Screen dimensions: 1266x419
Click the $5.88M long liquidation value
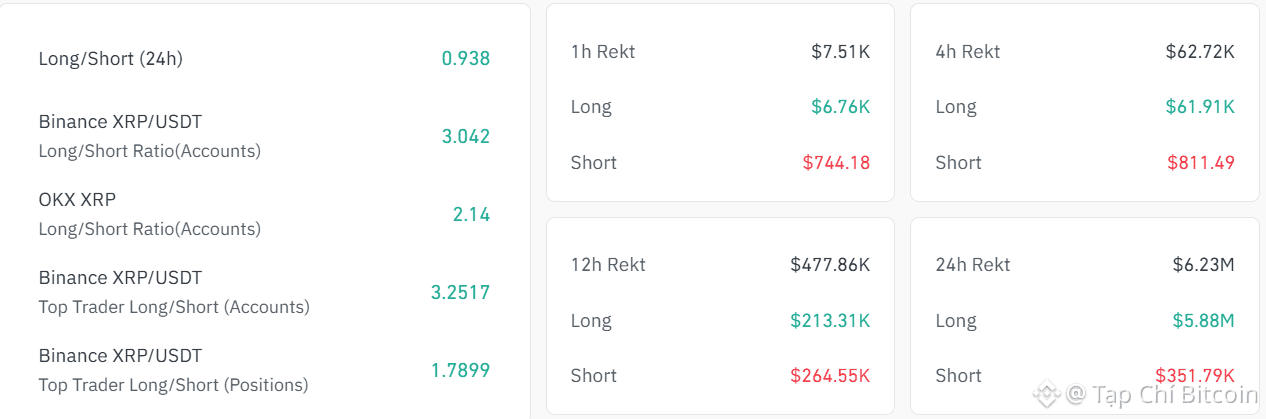1203,321
